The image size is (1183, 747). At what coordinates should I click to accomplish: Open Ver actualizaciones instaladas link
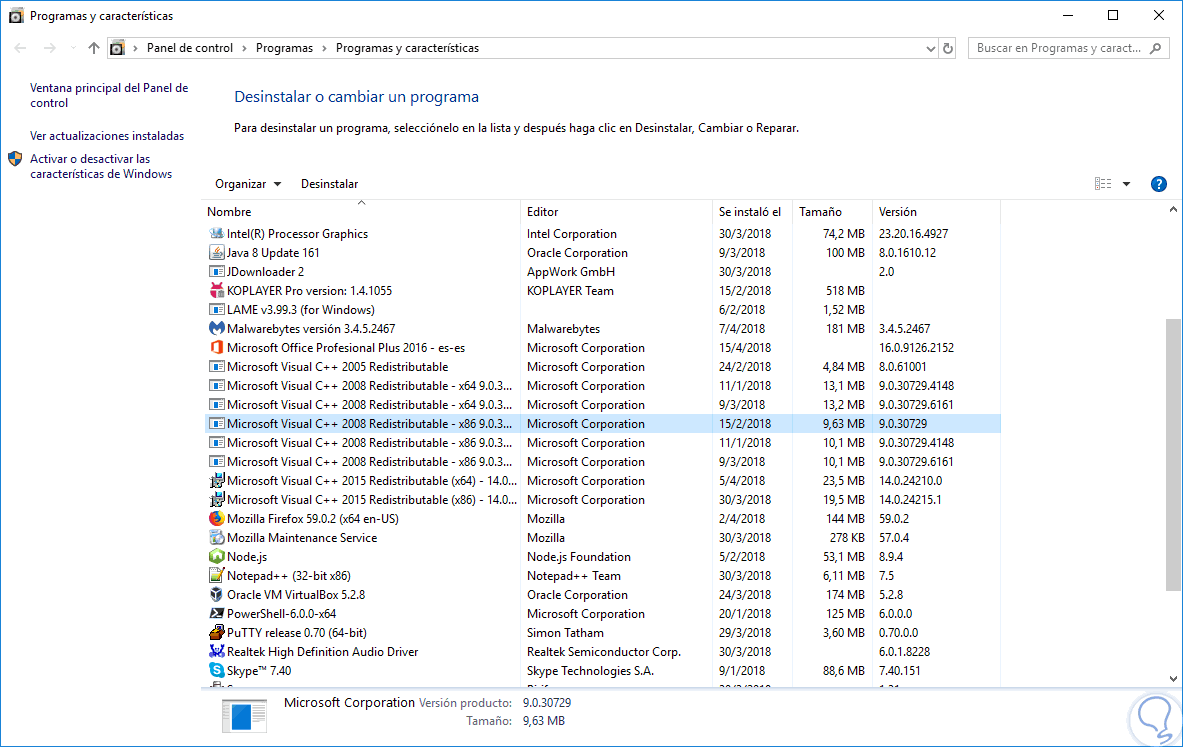(107, 136)
